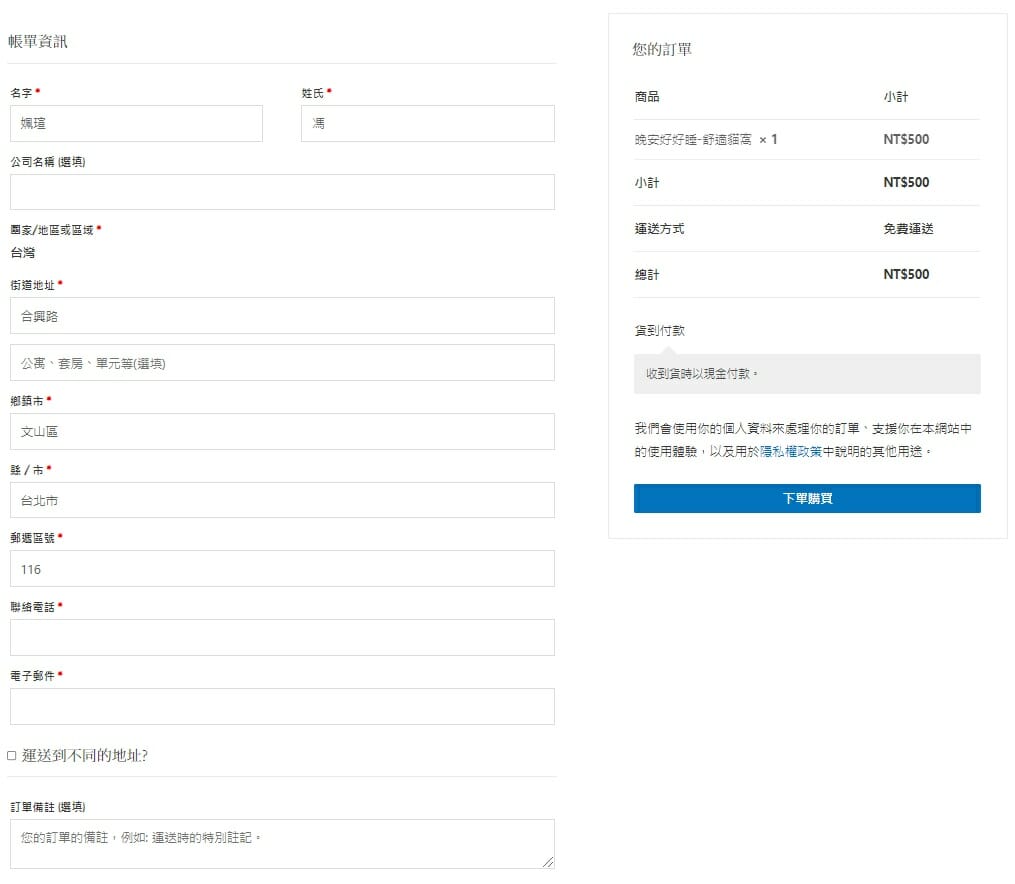The width and height of the screenshot is (1015, 884).
Task: Enable the 運送到不同的地址 checkbox
Action: coord(12,756)
